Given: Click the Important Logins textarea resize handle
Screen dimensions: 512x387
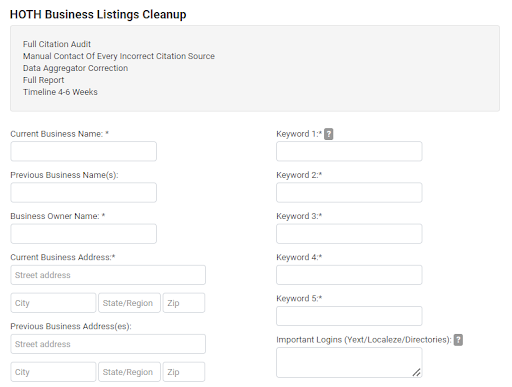Looking at the screenshot, I should [x=416, y=372].
